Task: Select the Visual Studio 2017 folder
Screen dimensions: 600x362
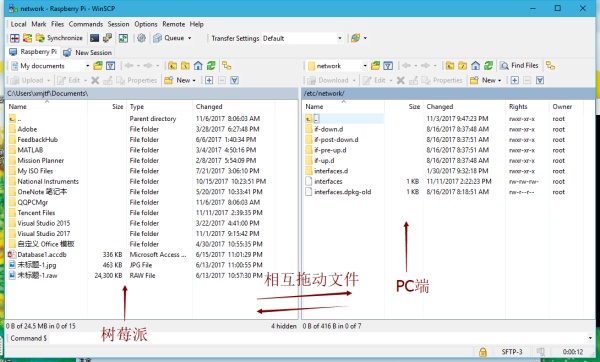Action: coord(44,233)
